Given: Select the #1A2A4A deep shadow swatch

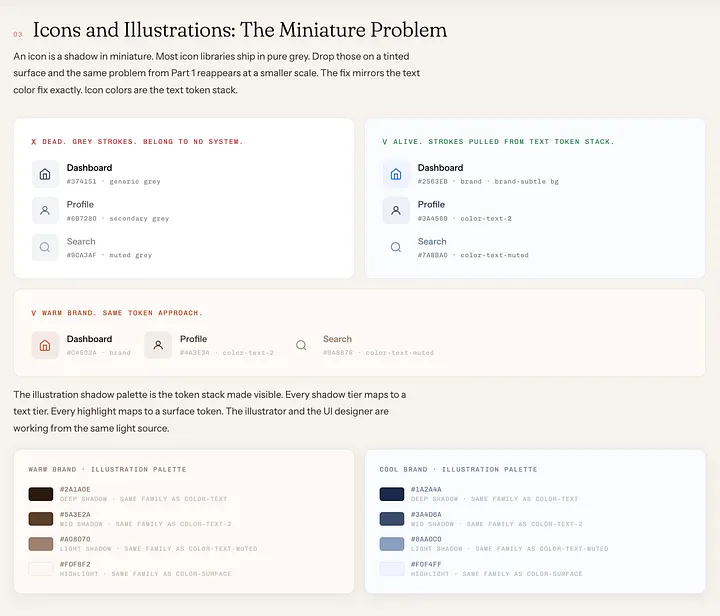Looking at the screenshot, I should 392,494.
